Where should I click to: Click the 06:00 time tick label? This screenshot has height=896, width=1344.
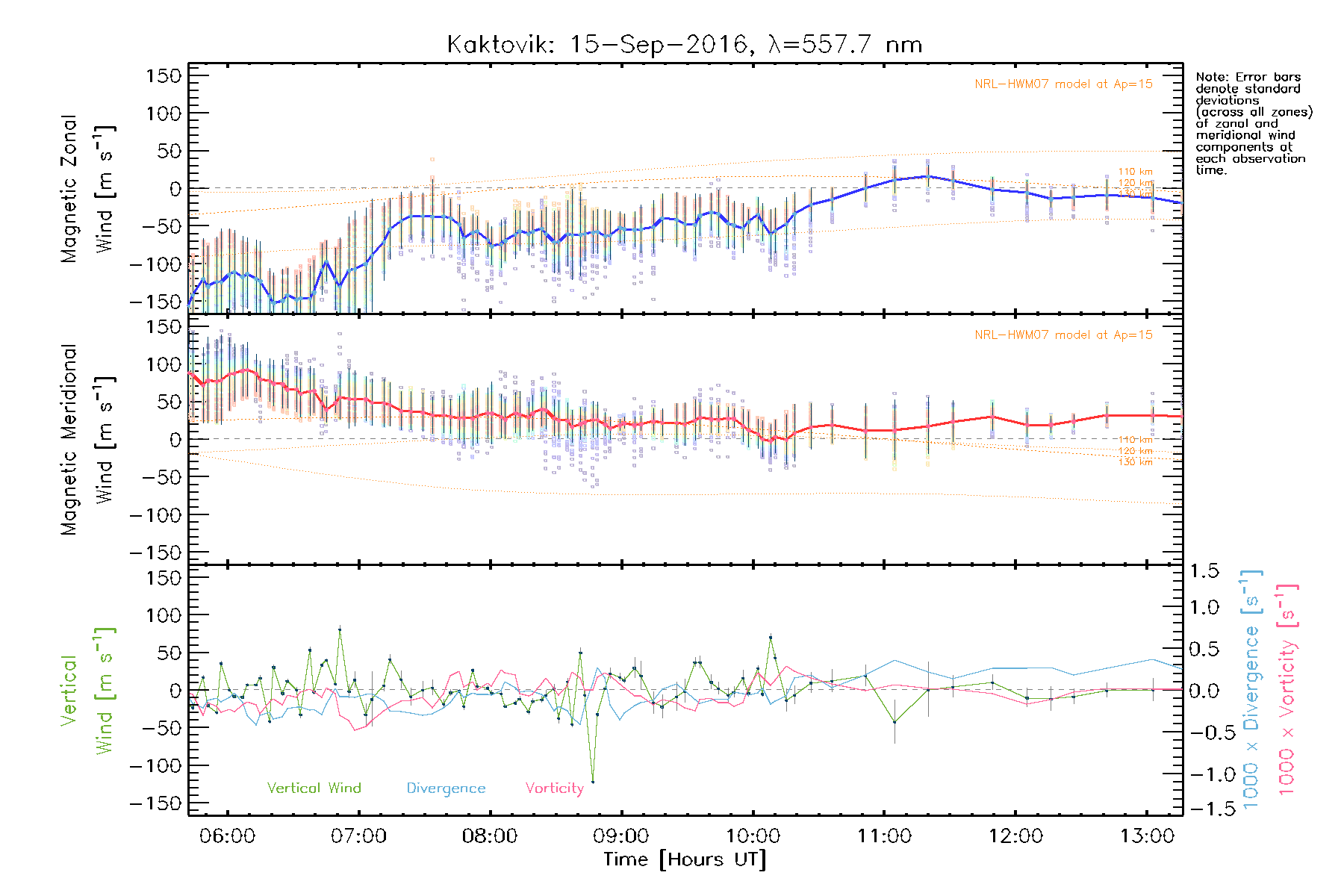click(227, 836)
